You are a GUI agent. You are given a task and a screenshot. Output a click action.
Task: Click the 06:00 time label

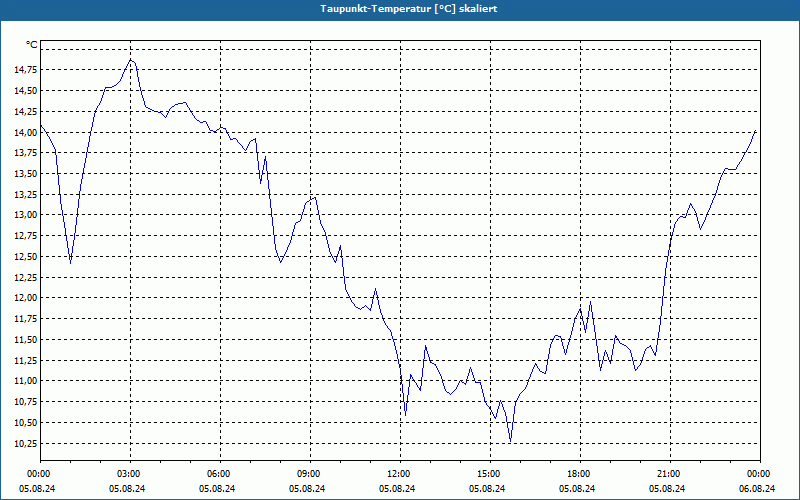220,474
